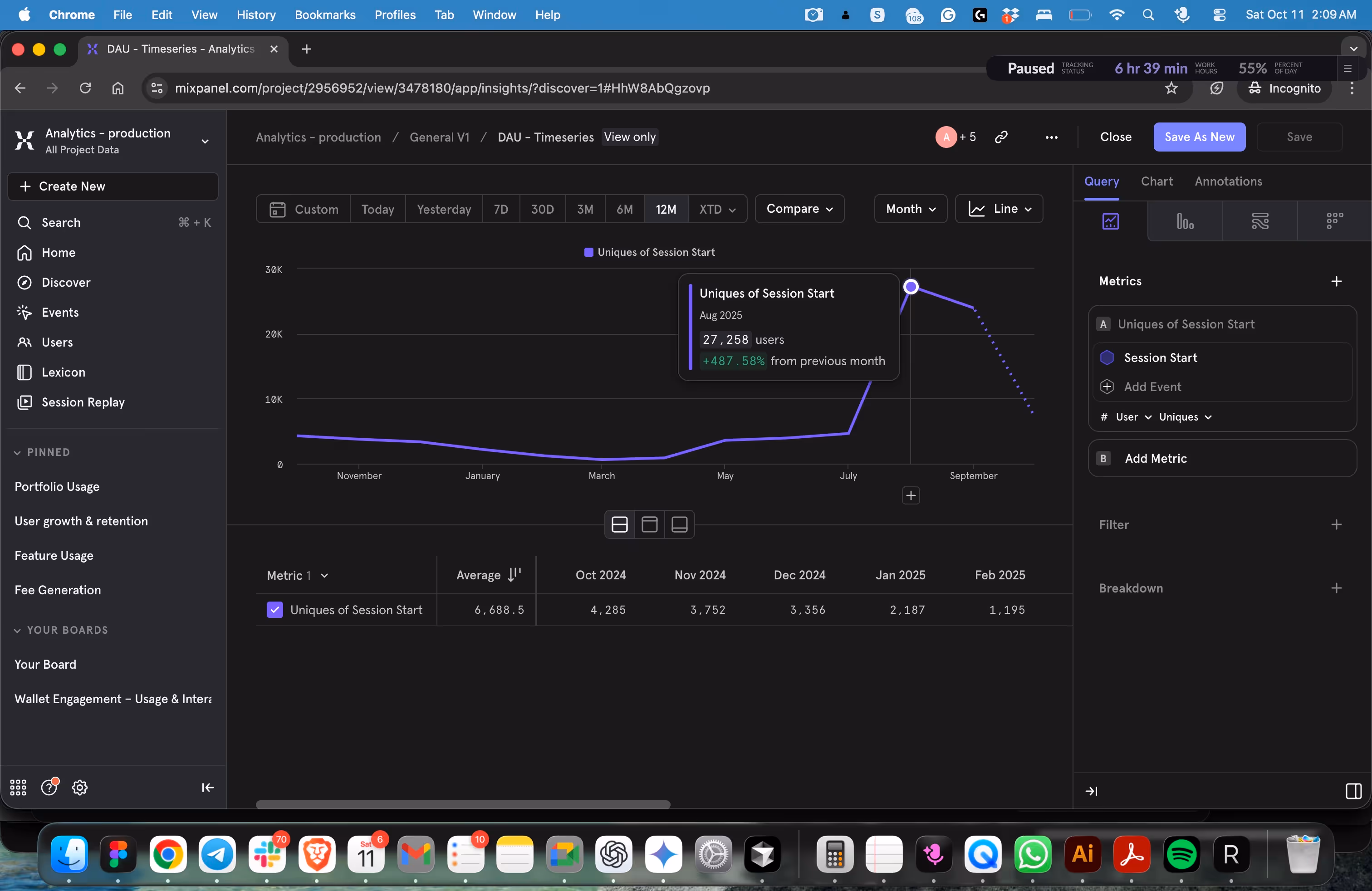Click the three-dots more options icon

point(1052,137)
